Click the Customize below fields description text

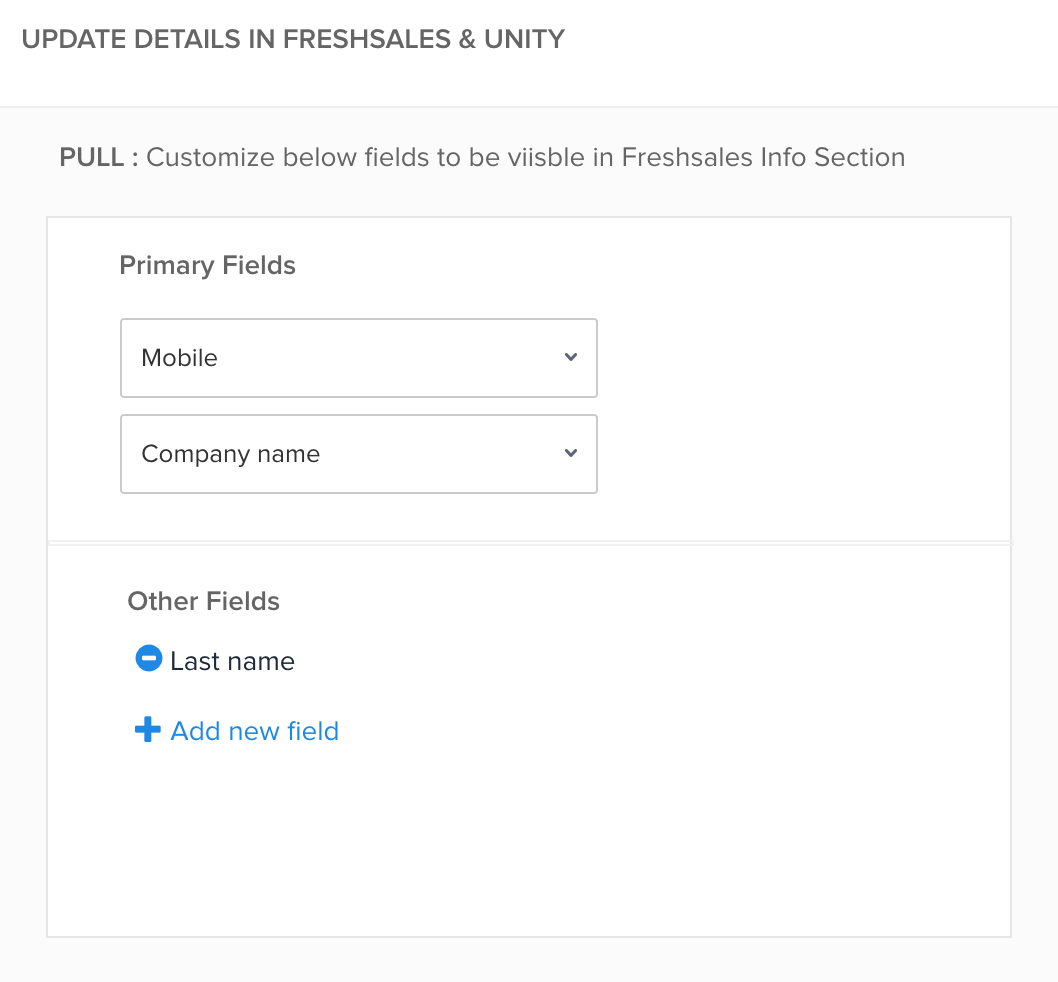click(380, 157)
